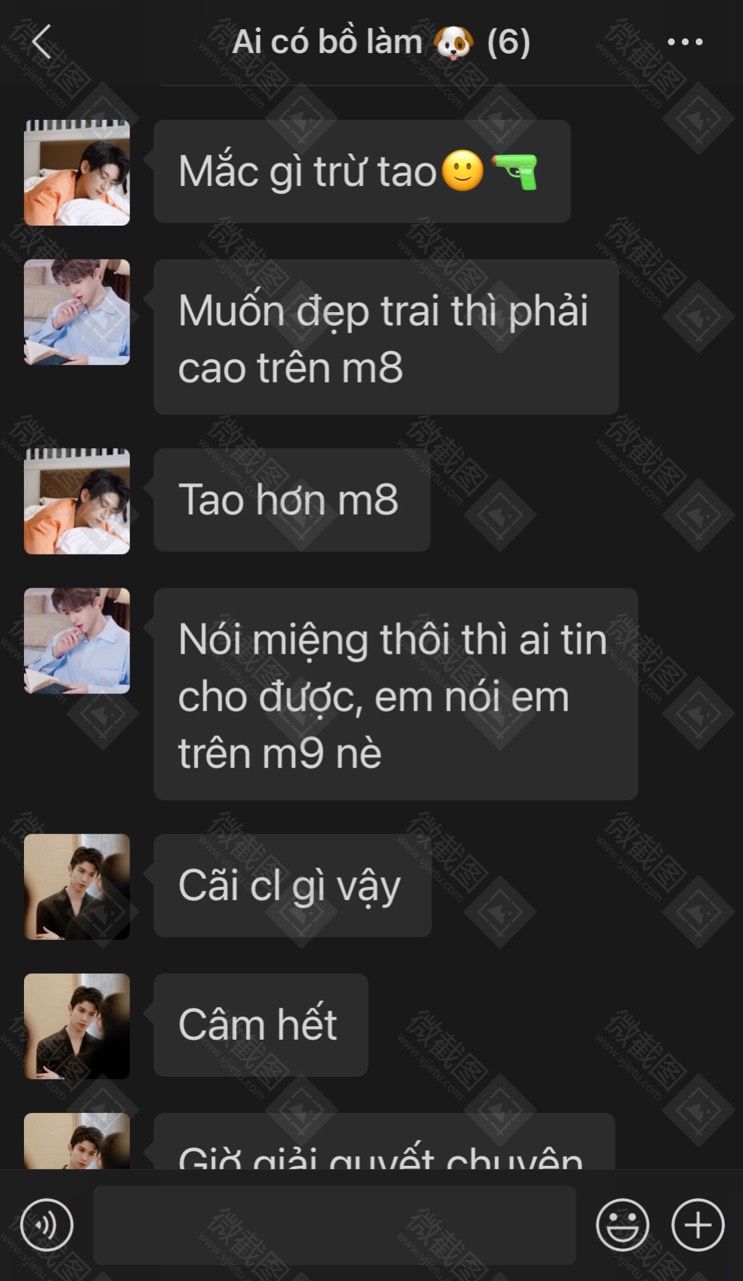Select the "Giờ giải quyết chuyện" bubble

coord(384,1141)
